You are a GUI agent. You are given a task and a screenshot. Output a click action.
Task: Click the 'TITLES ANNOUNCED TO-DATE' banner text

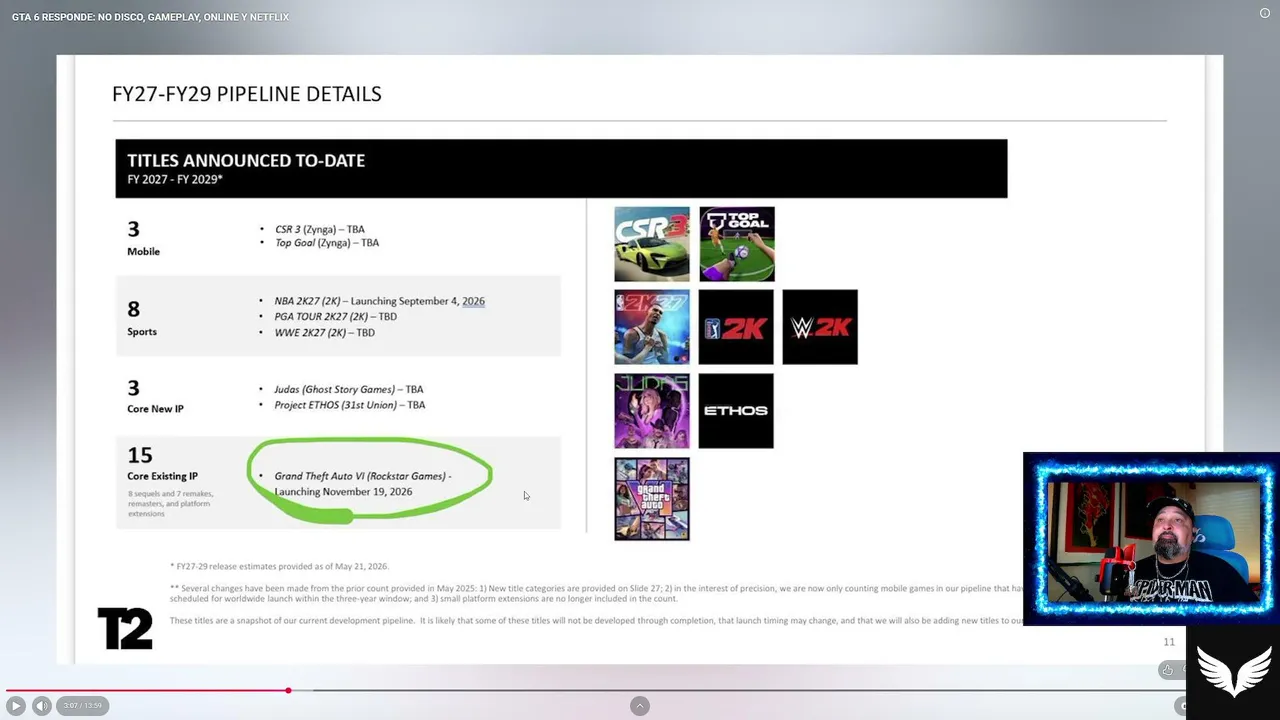coord(246,160)
